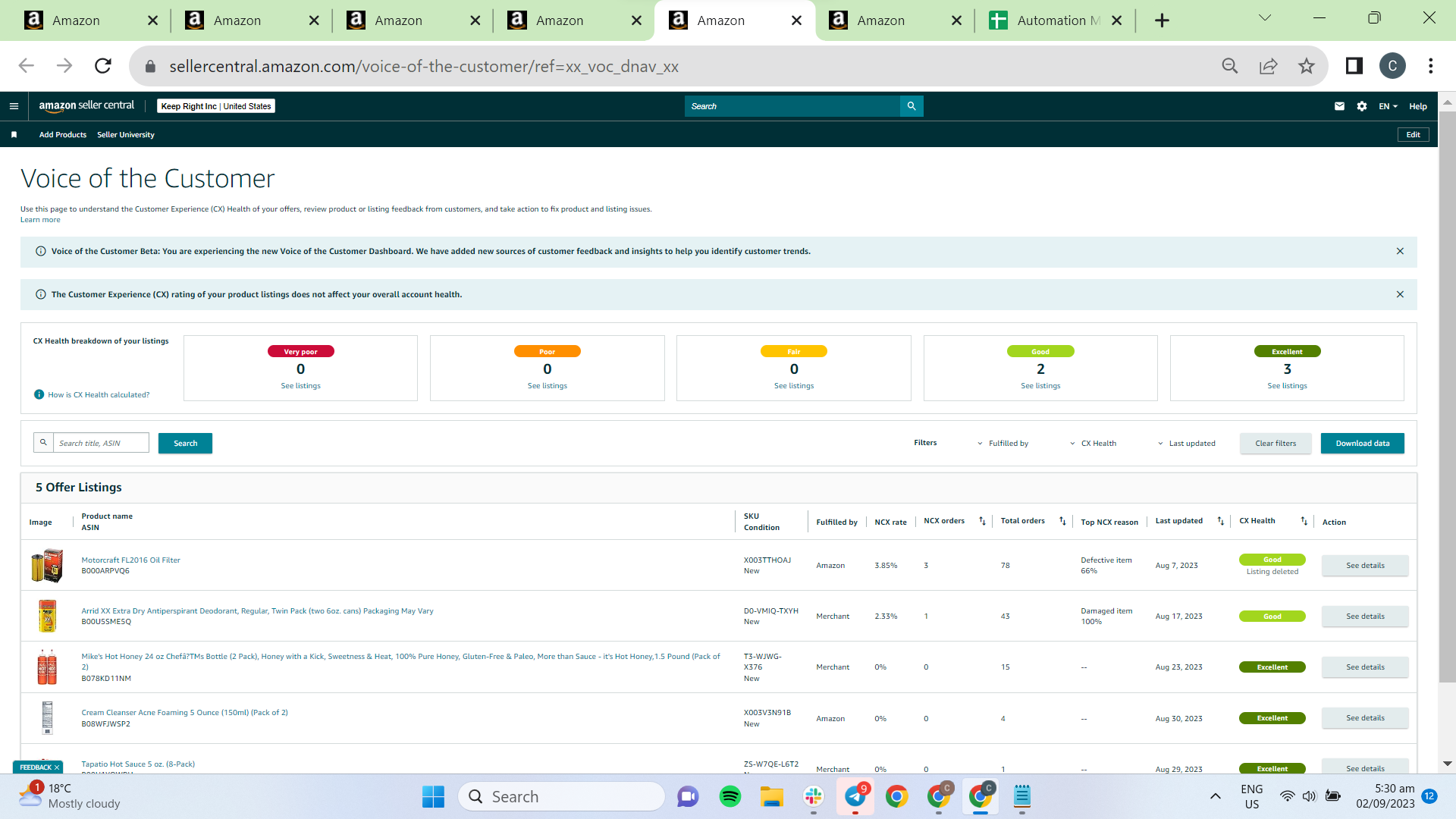Dismiss the CX rating account health banner
Screen dimensions: 1456x819
tap(1400, 294)
